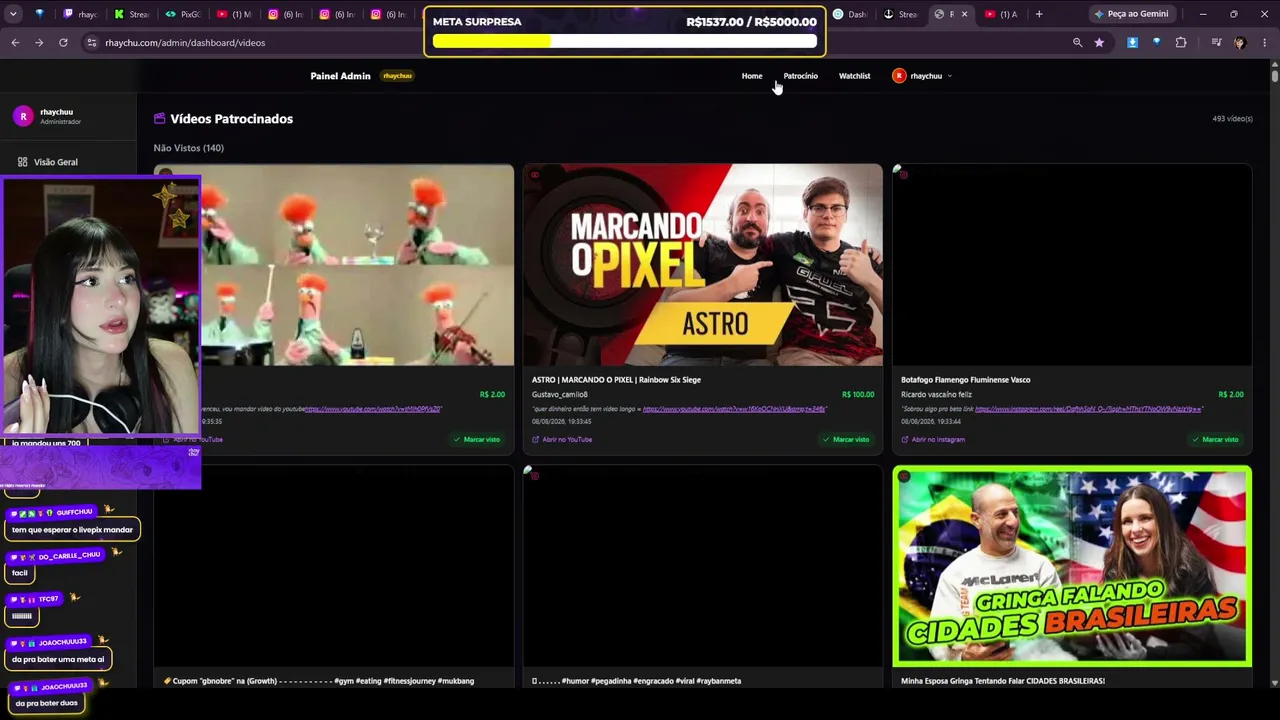Click the 493 vídeo(s) counter
The width and height of the screenshot is (1280, 720).
pyautogui.click(x=1232, y=119)
